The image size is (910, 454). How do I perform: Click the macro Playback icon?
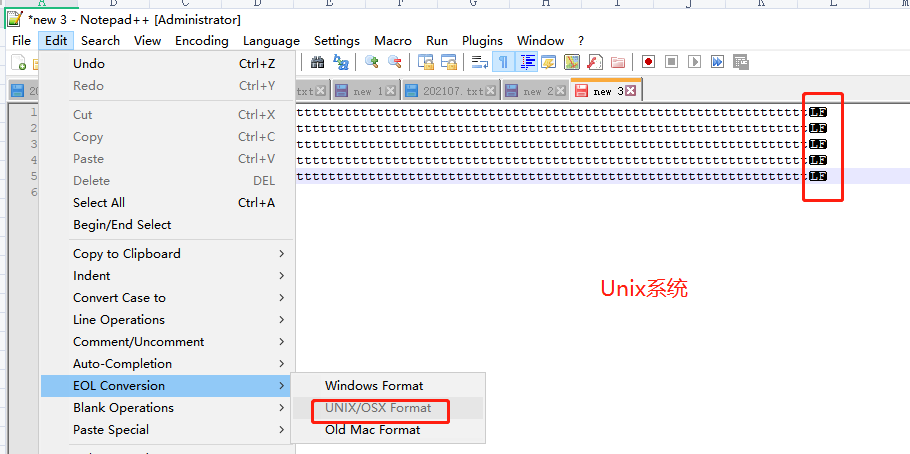[695, 62]
